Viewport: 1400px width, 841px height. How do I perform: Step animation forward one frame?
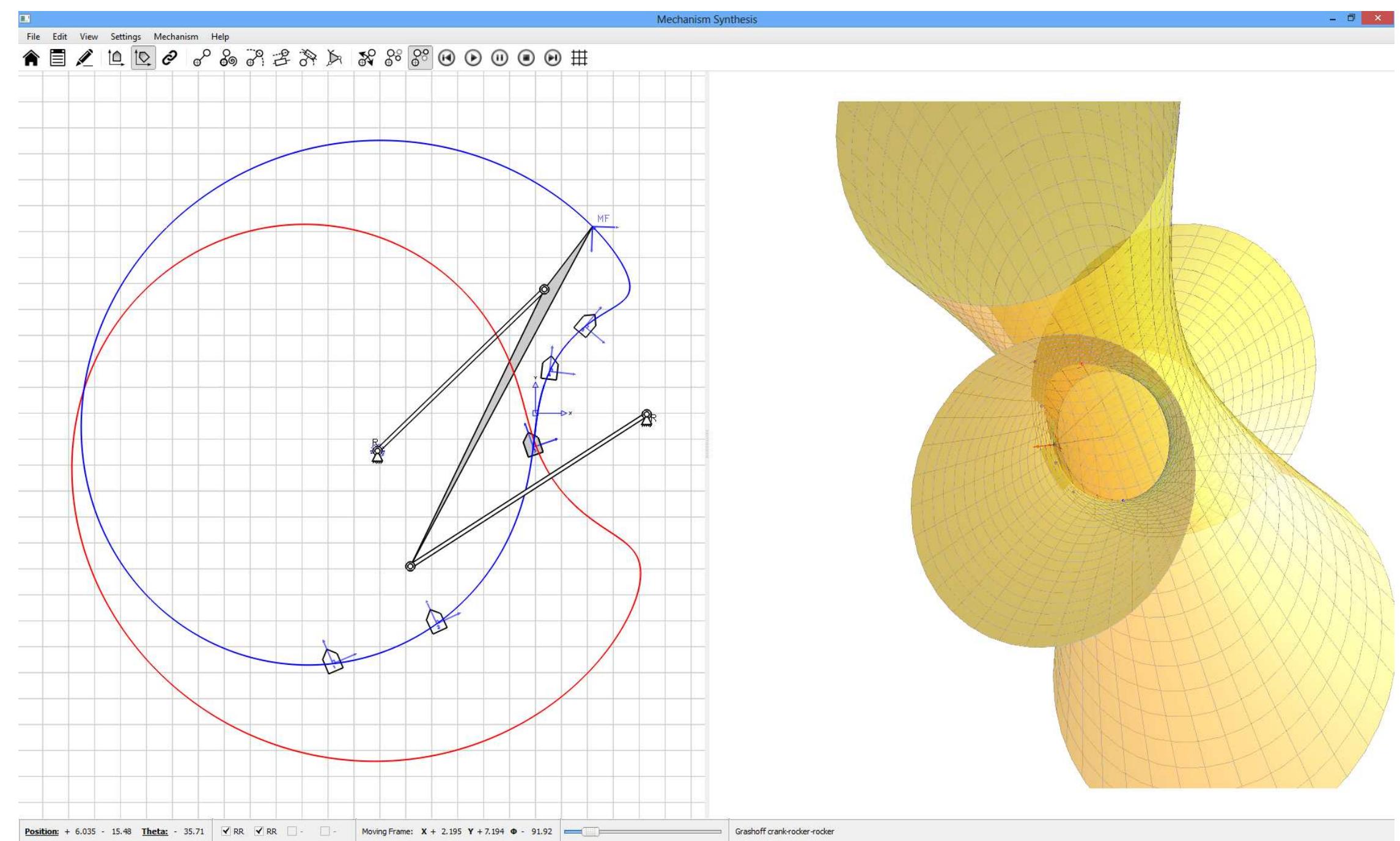coord(551,58)
